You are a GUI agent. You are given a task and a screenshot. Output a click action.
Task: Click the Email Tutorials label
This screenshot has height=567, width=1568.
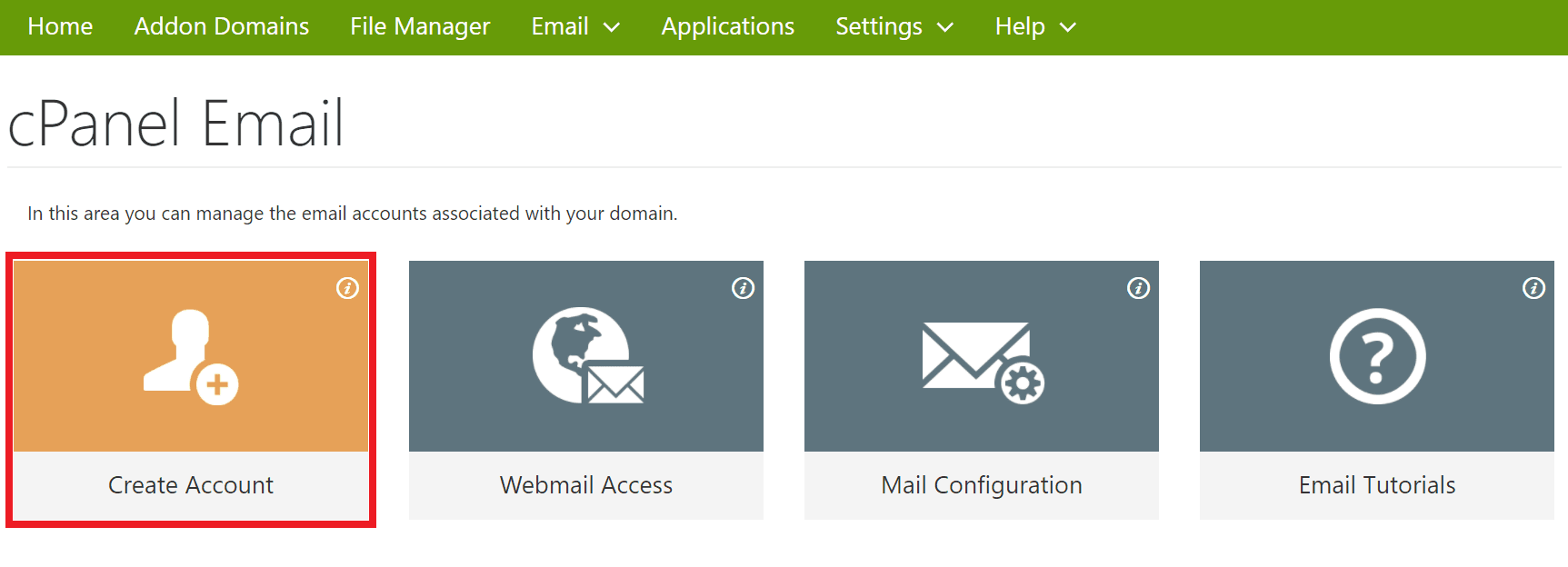(1377, 485)
